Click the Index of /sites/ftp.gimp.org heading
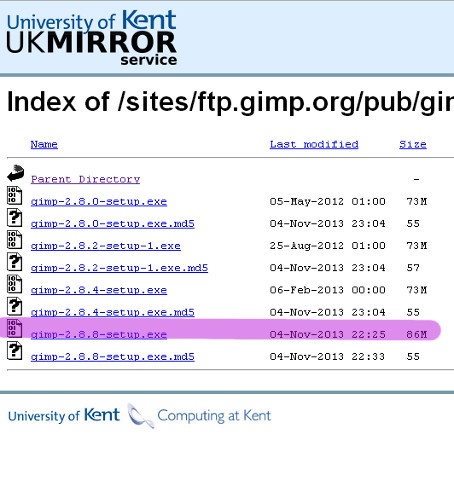454x504 pixels. (230, 102)
